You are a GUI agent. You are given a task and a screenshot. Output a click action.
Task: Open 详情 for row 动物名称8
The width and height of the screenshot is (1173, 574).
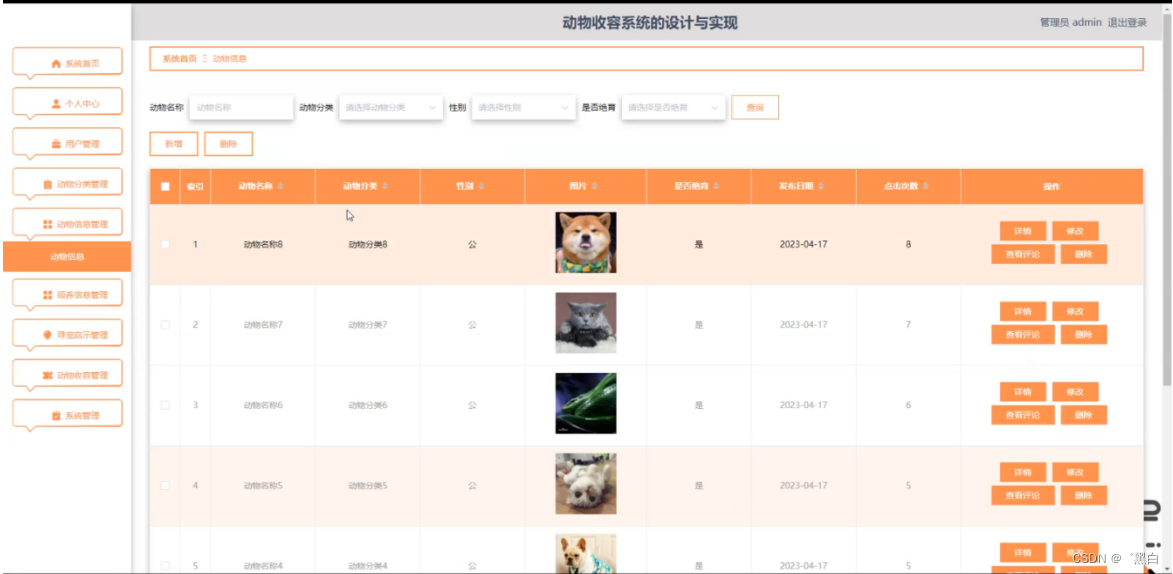pos(1023,230)
